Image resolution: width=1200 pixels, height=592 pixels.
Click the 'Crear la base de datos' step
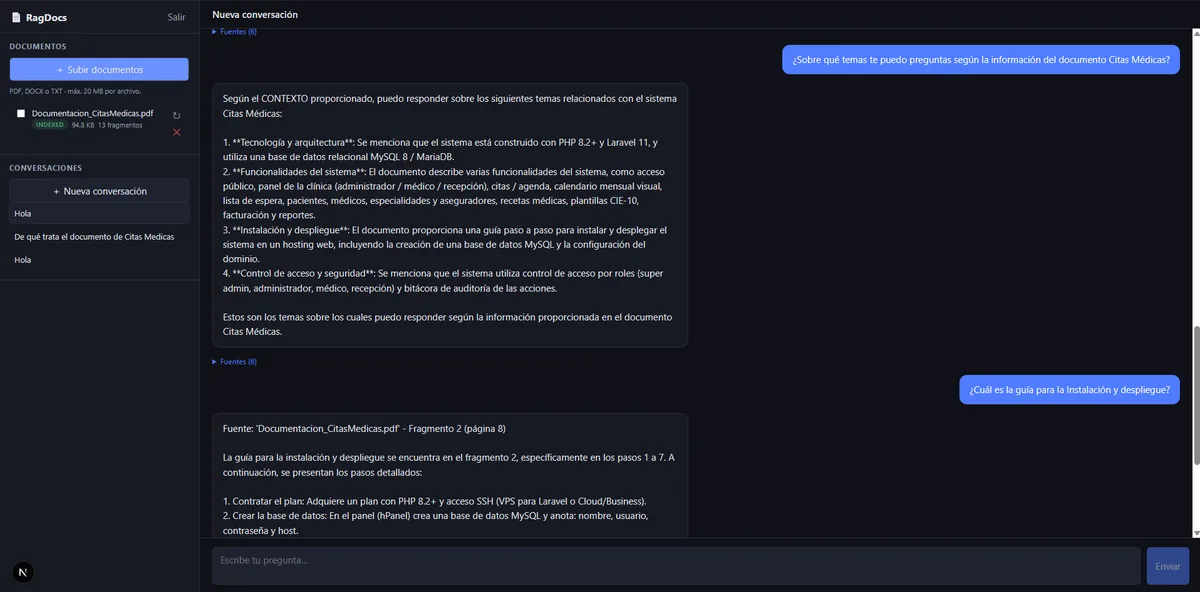(436, 523)
